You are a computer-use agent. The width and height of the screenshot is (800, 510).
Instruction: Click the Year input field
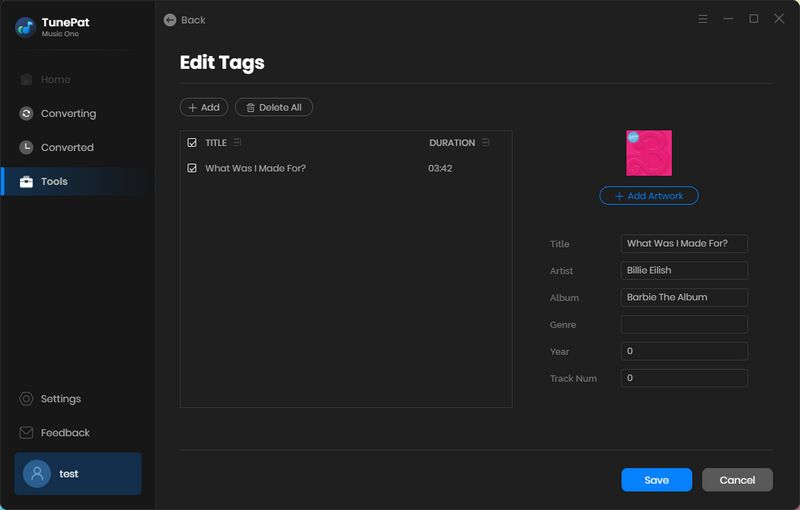point(684,351)
